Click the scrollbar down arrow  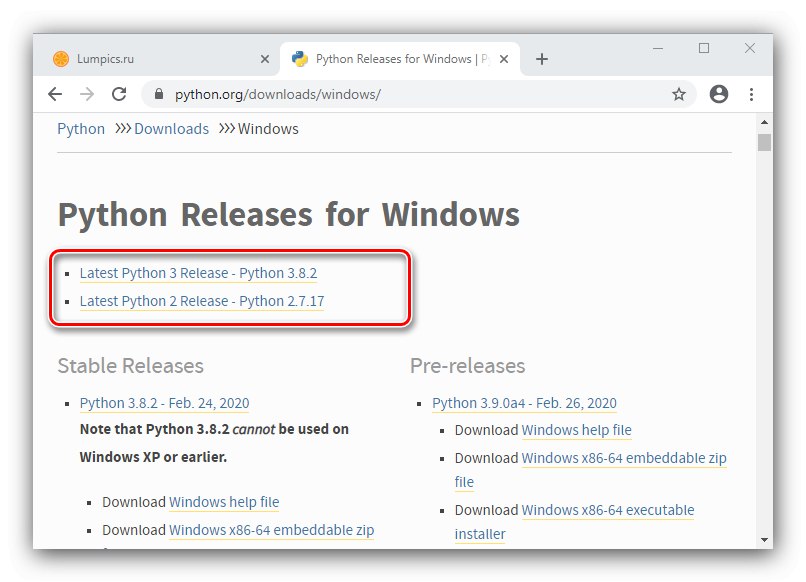pos(764,540)
